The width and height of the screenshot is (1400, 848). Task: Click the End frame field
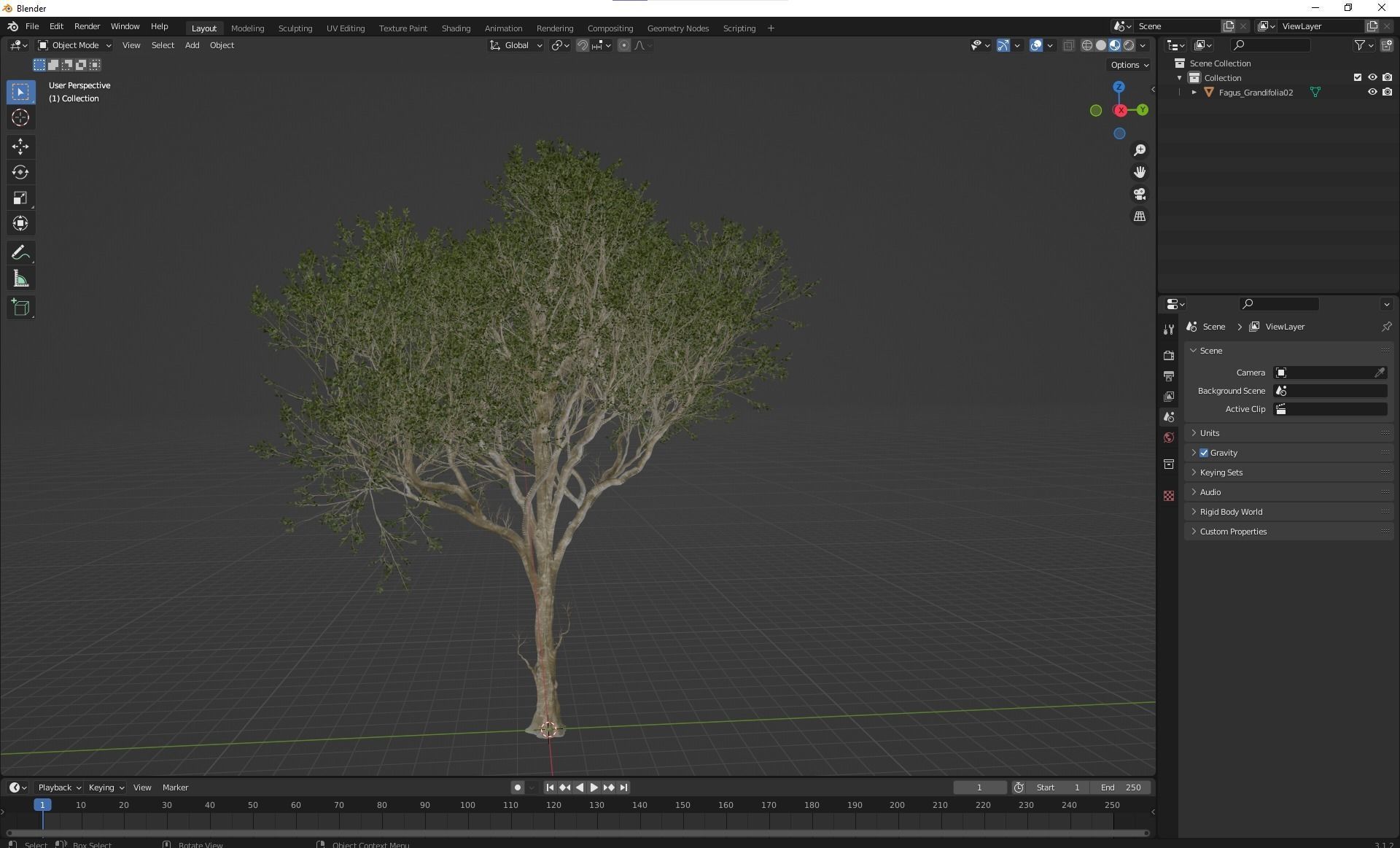click(x=1121, y=787)
